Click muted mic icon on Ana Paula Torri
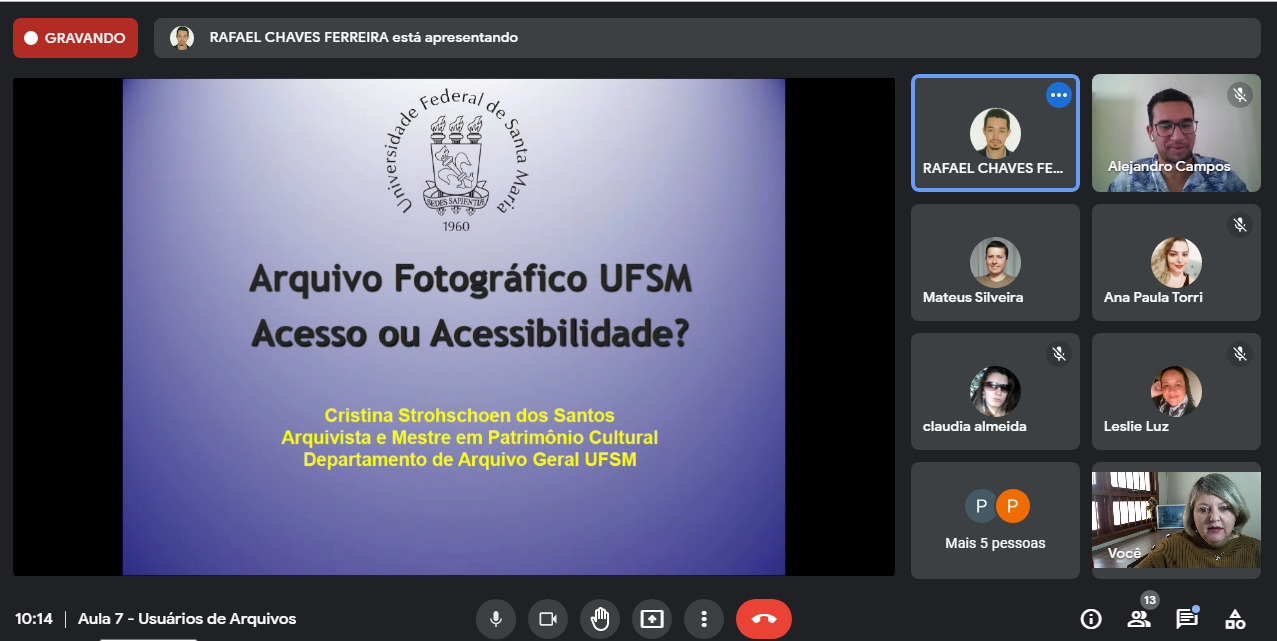The width and height of the screenshot is (1277, 641). click(x=1240, y=225)
